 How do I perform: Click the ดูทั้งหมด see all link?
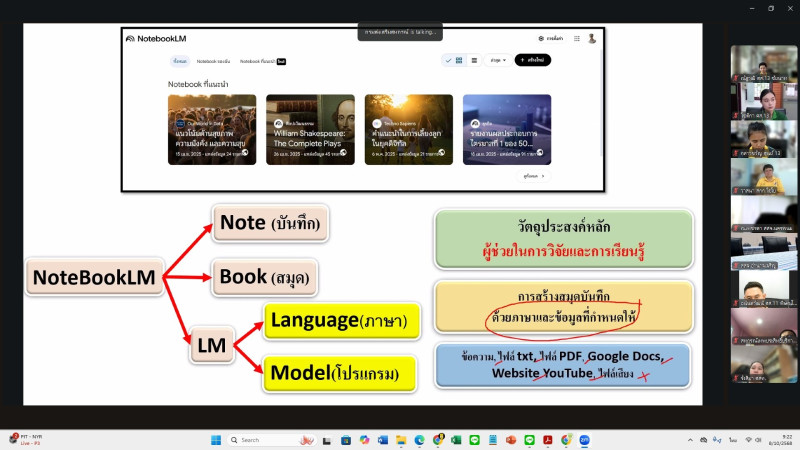[x=535, y=175]
